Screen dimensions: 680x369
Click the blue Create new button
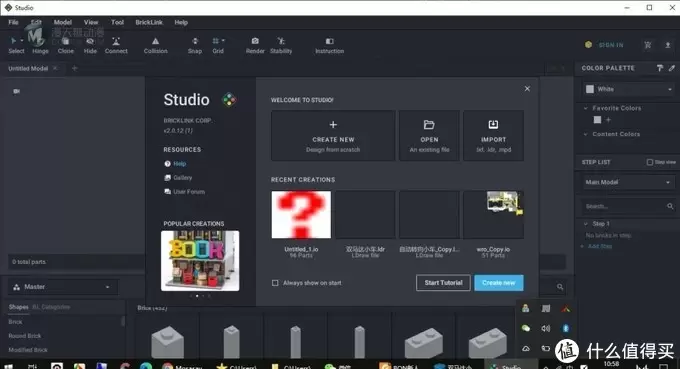[499, 283]
